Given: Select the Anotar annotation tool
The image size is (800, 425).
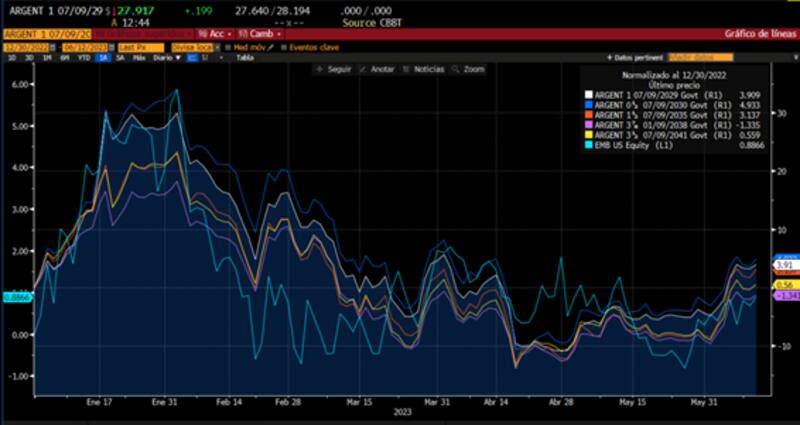Looking at the screenshot, I should pos(378,70).
